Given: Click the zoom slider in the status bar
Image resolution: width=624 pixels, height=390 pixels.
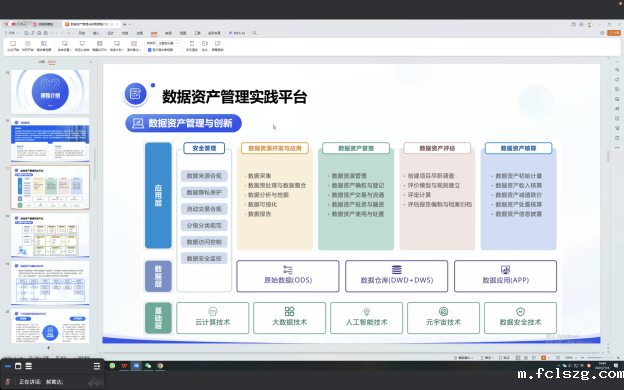Looking at the screenshot, I should 596,358.
